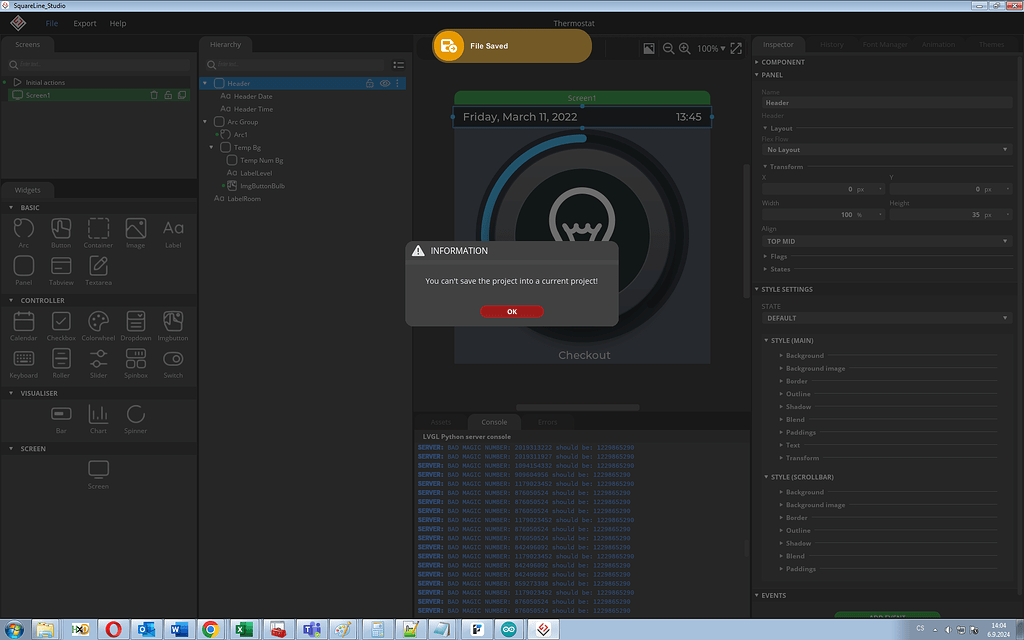Add the Switch widget
The height and width of the screenshot is (640, 1024).
[173, 363]
